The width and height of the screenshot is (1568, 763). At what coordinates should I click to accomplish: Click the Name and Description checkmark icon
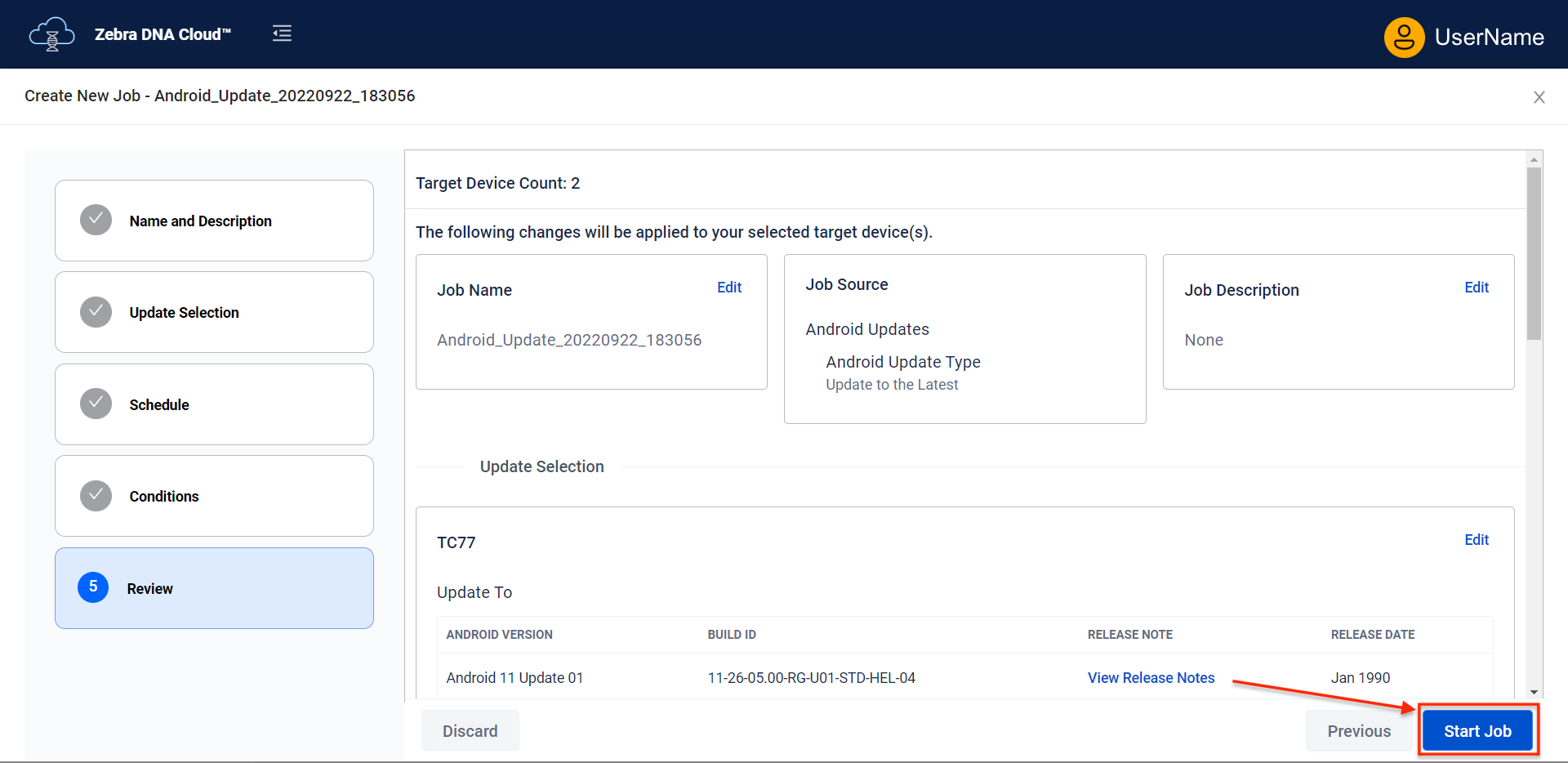point(96,220)
